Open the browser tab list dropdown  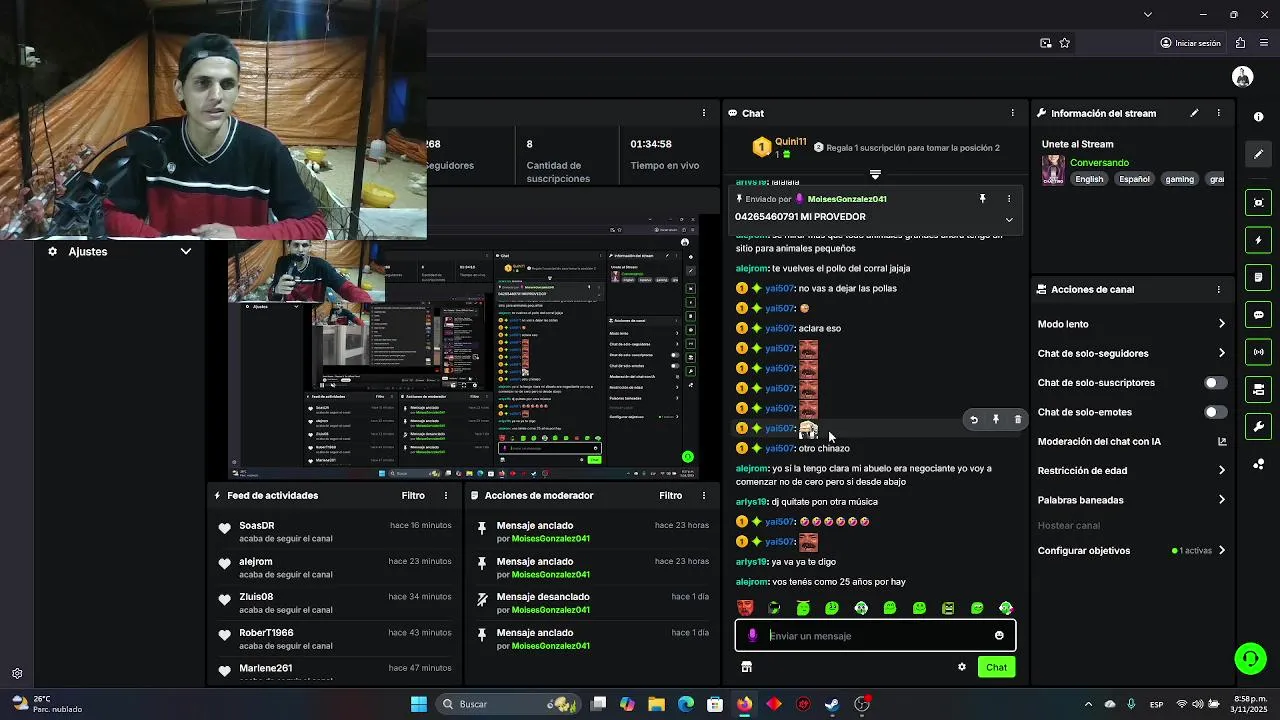click(1147, 14)
